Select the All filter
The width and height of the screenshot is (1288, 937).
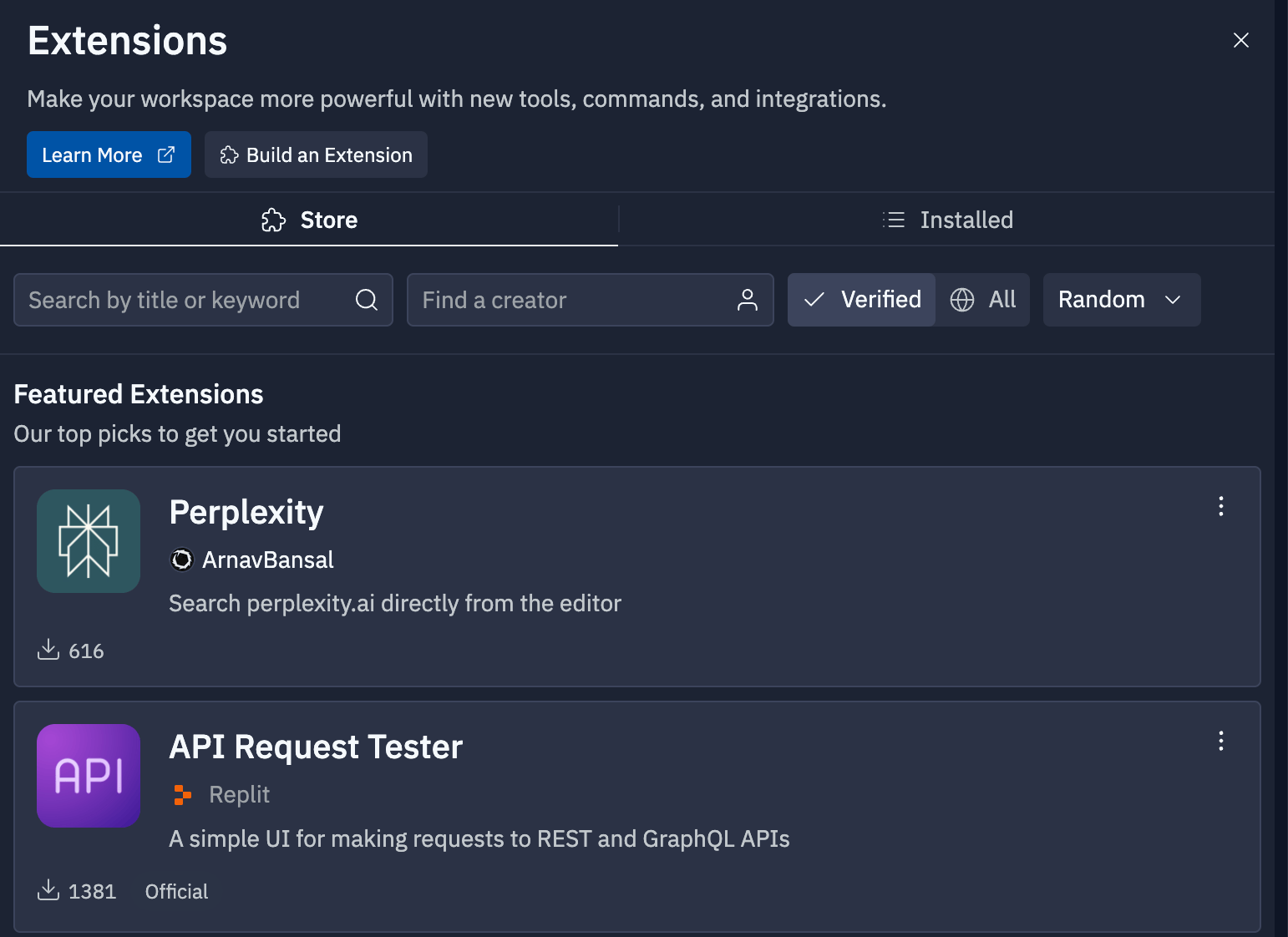pos(983,300)
